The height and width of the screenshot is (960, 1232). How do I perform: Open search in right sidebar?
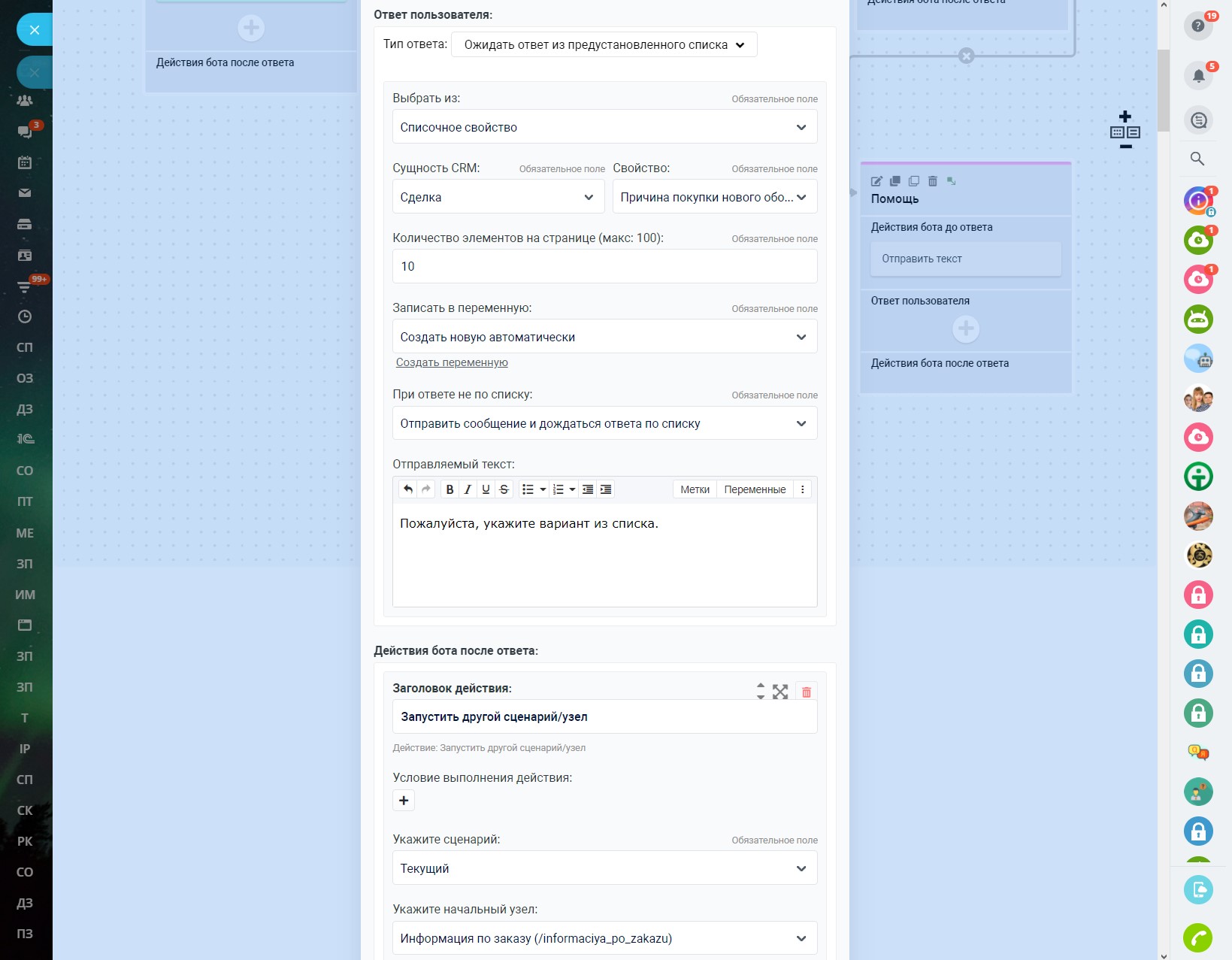[1197, 159]
